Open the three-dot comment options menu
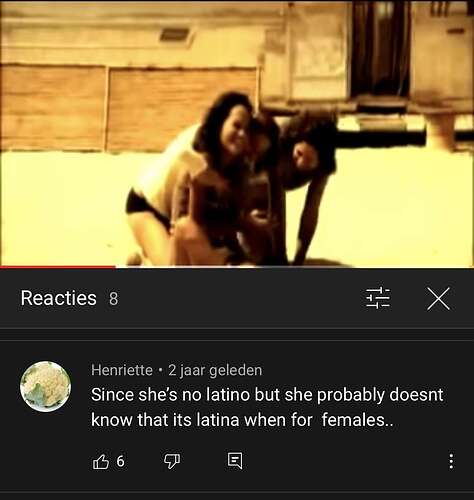Image resolution: width=474 pixels, height=500 pixels. [451, 461]
